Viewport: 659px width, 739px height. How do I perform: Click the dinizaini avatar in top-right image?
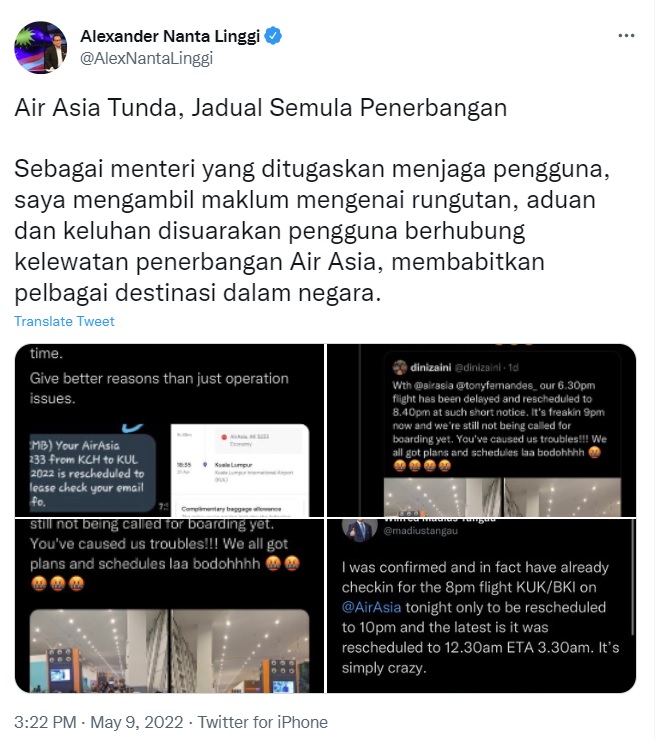click(x=400, y=367)
